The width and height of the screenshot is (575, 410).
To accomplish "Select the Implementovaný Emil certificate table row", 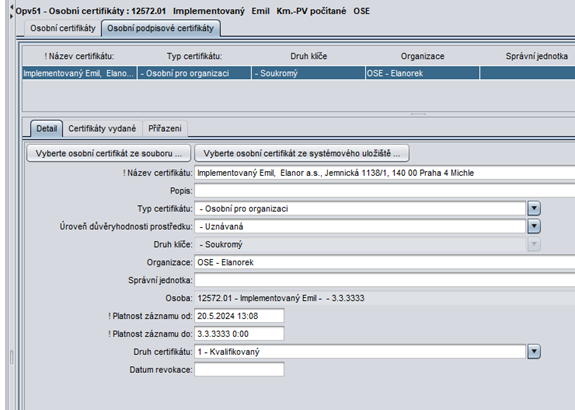I will [x=299, y=73].
